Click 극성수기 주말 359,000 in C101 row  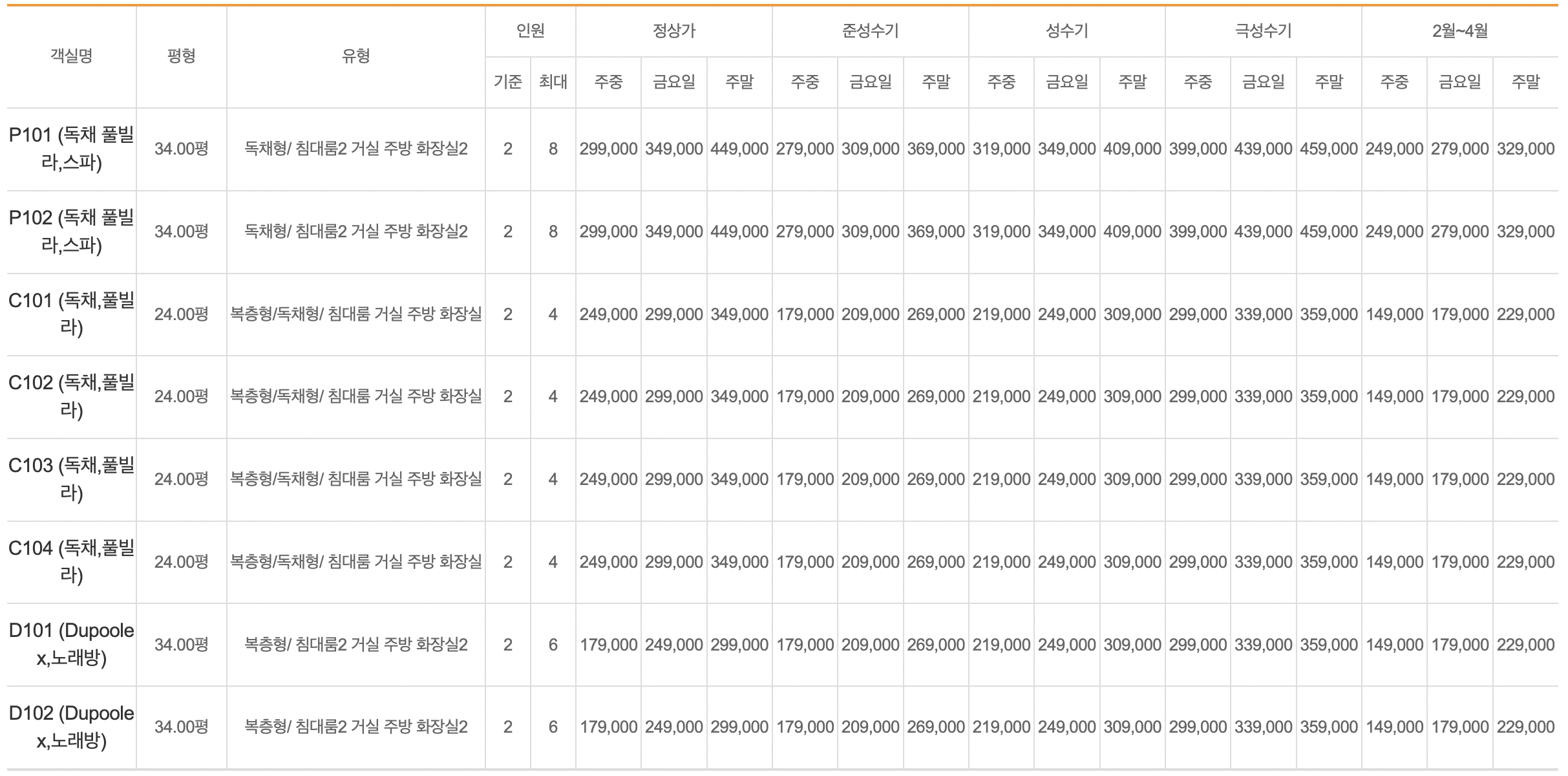point(1329,314)
